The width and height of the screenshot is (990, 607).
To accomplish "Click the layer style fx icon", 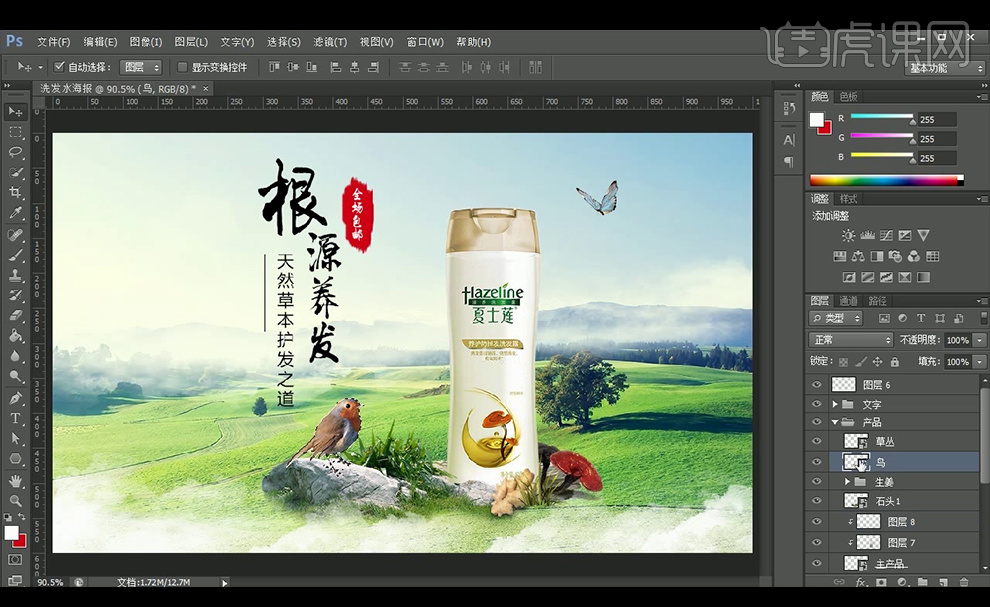I will pyautogui.click(x=860, y=582).
